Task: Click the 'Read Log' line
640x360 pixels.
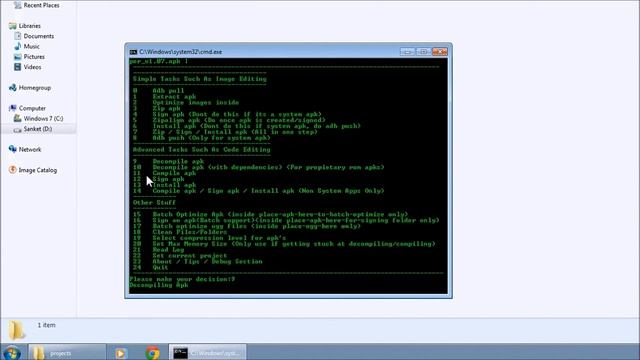Action: [158, 250]
